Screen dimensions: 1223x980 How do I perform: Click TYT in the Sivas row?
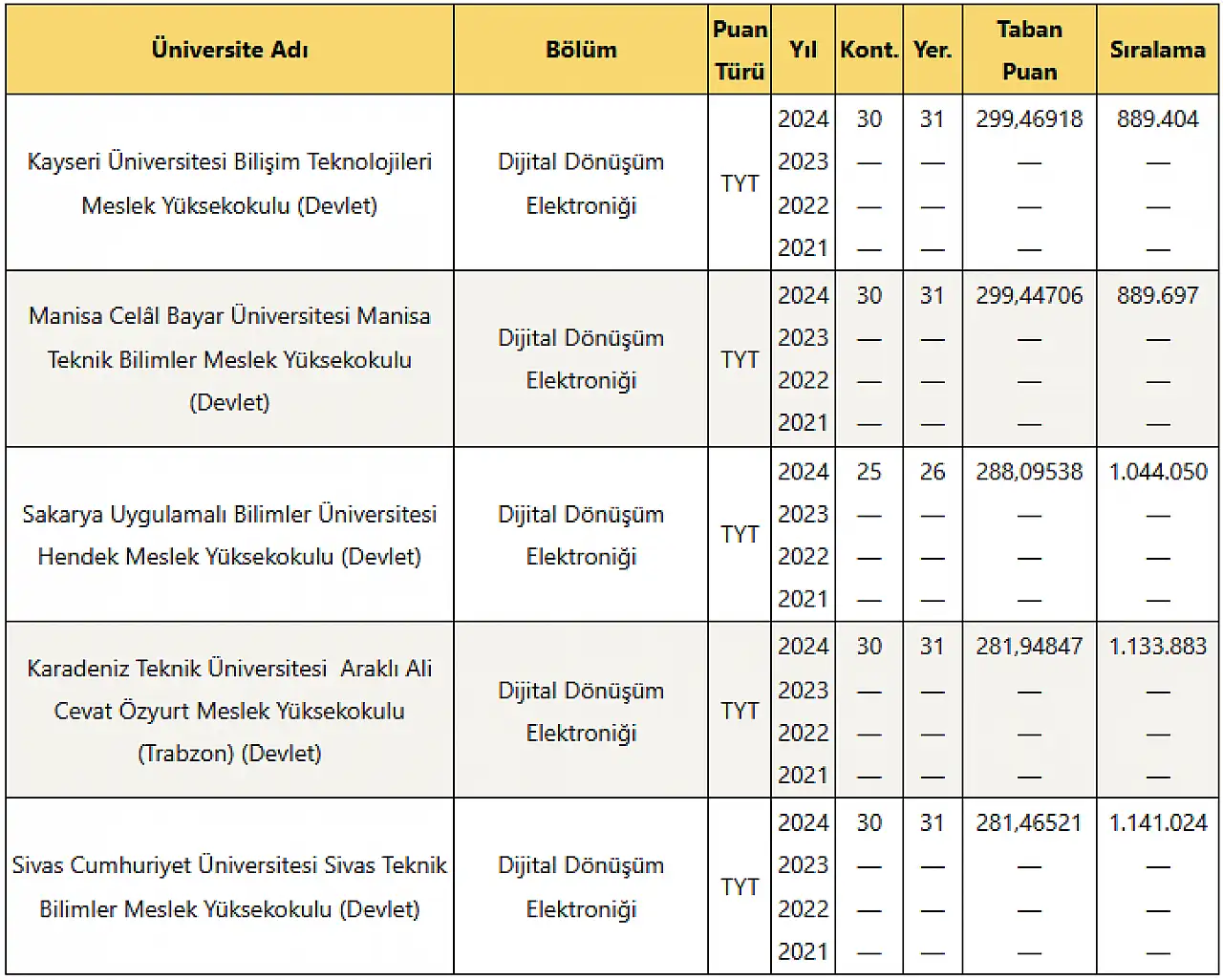tap(740, 887)
